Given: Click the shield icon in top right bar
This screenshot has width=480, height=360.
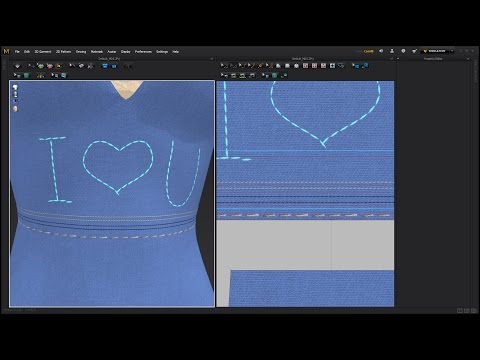Looking at the screenshot, I should [403, 51].
